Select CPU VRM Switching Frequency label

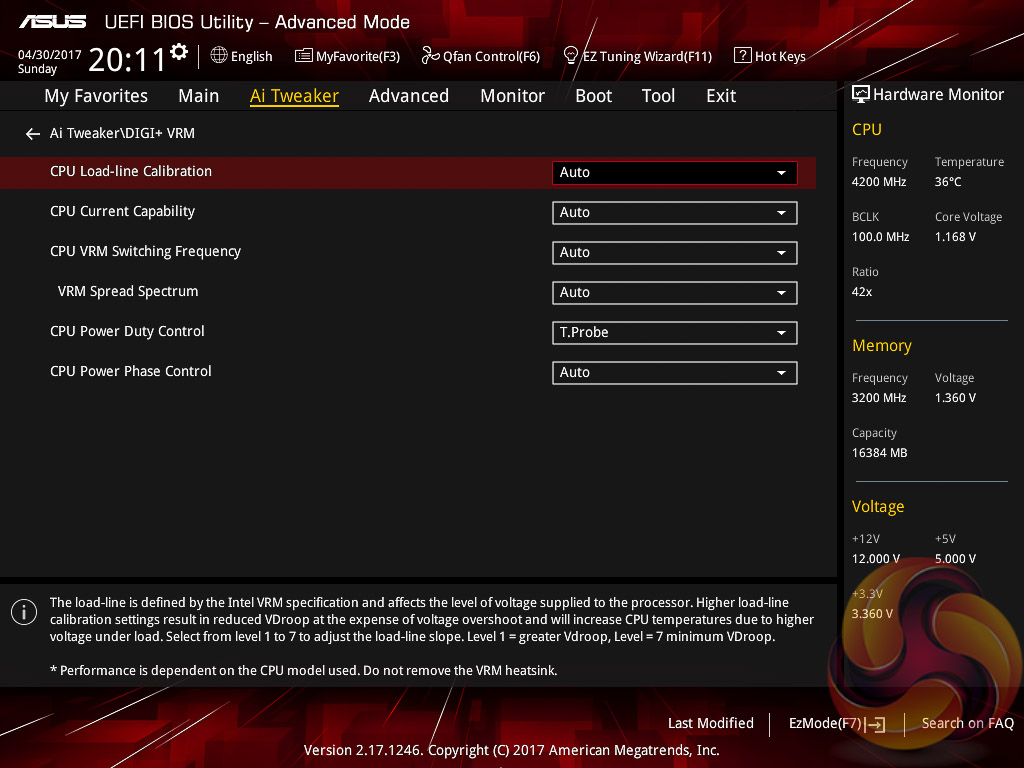click(x=145, y=251)
